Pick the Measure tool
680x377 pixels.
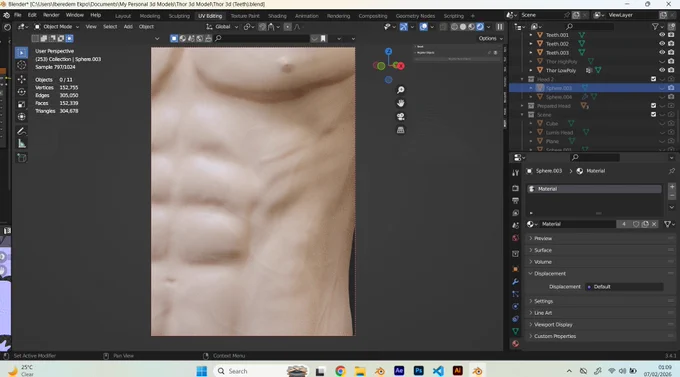click(x=21, y=144)
